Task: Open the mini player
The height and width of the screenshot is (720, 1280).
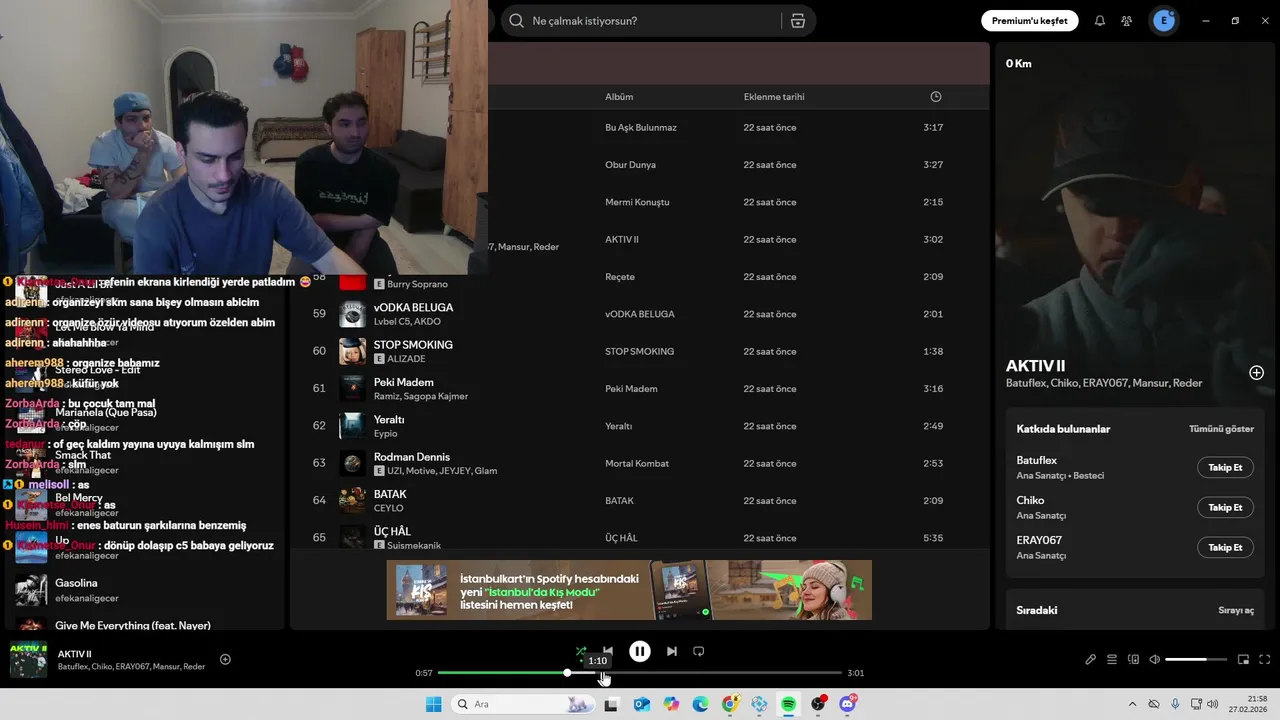Action: click(x=1243, y=659)
